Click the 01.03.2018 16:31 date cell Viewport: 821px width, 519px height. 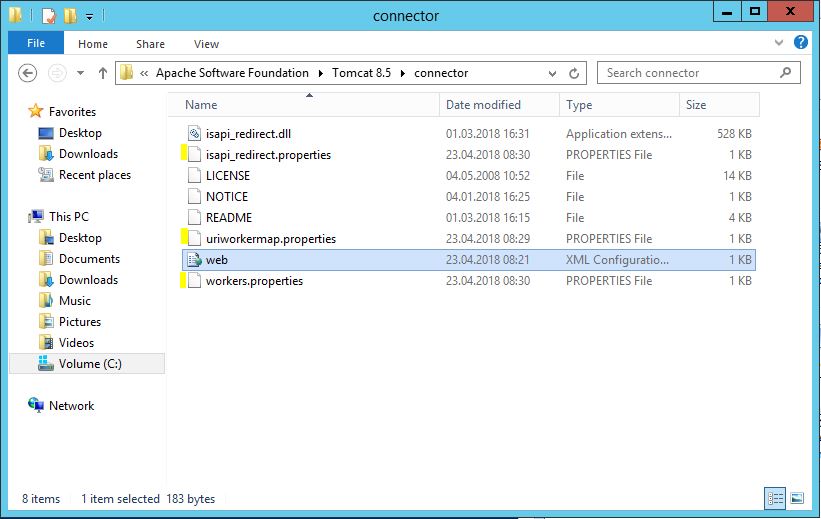487,134
